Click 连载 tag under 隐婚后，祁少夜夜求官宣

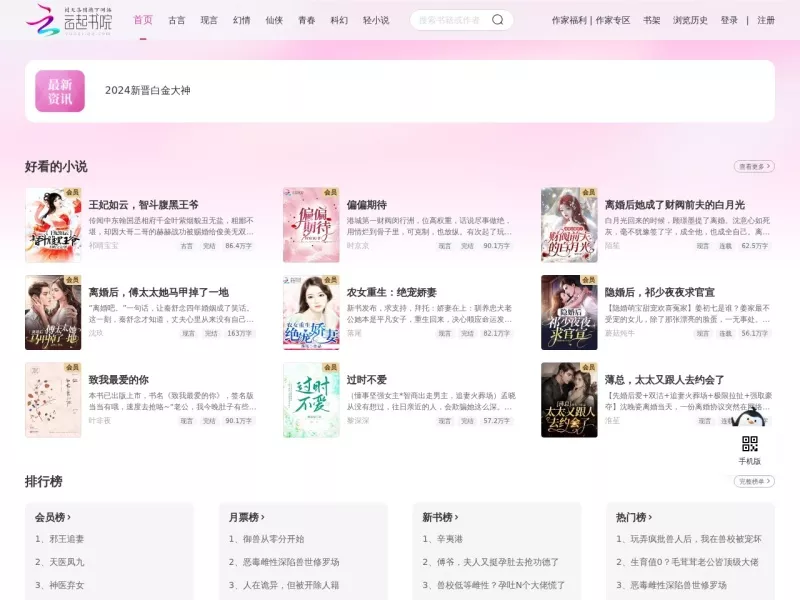[725, 333]
